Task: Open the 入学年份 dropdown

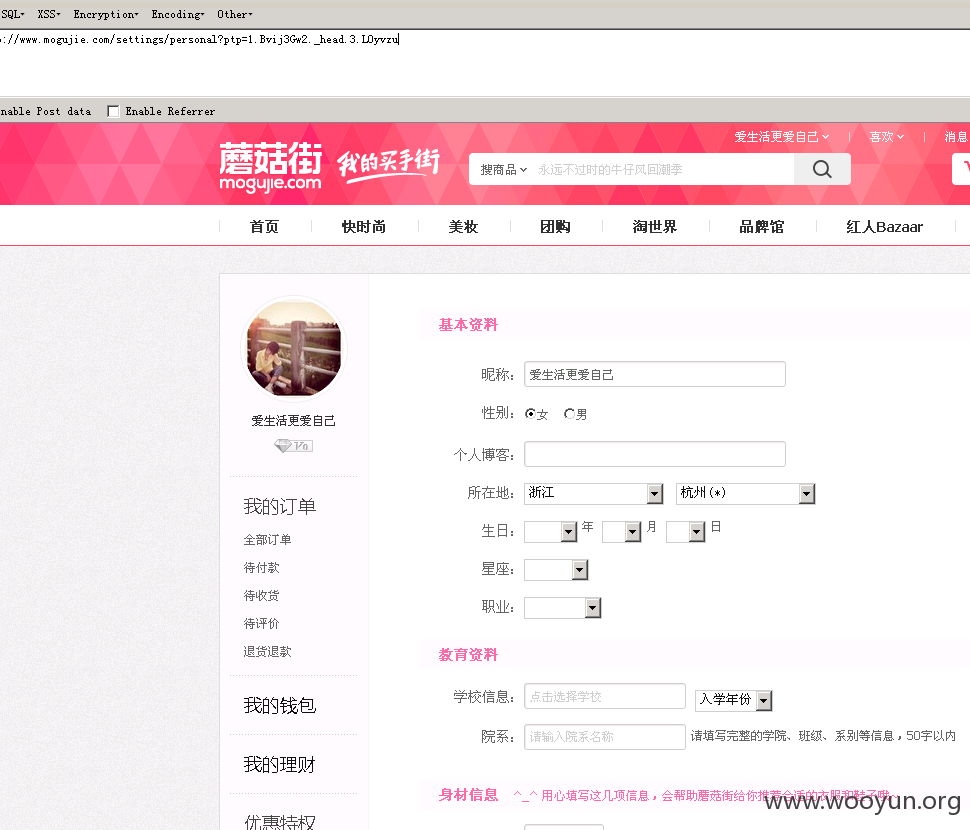Action: click(733, 700)
